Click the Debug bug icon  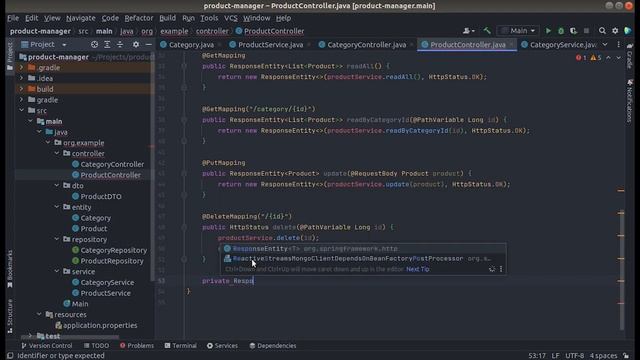(x=561, y=31)
